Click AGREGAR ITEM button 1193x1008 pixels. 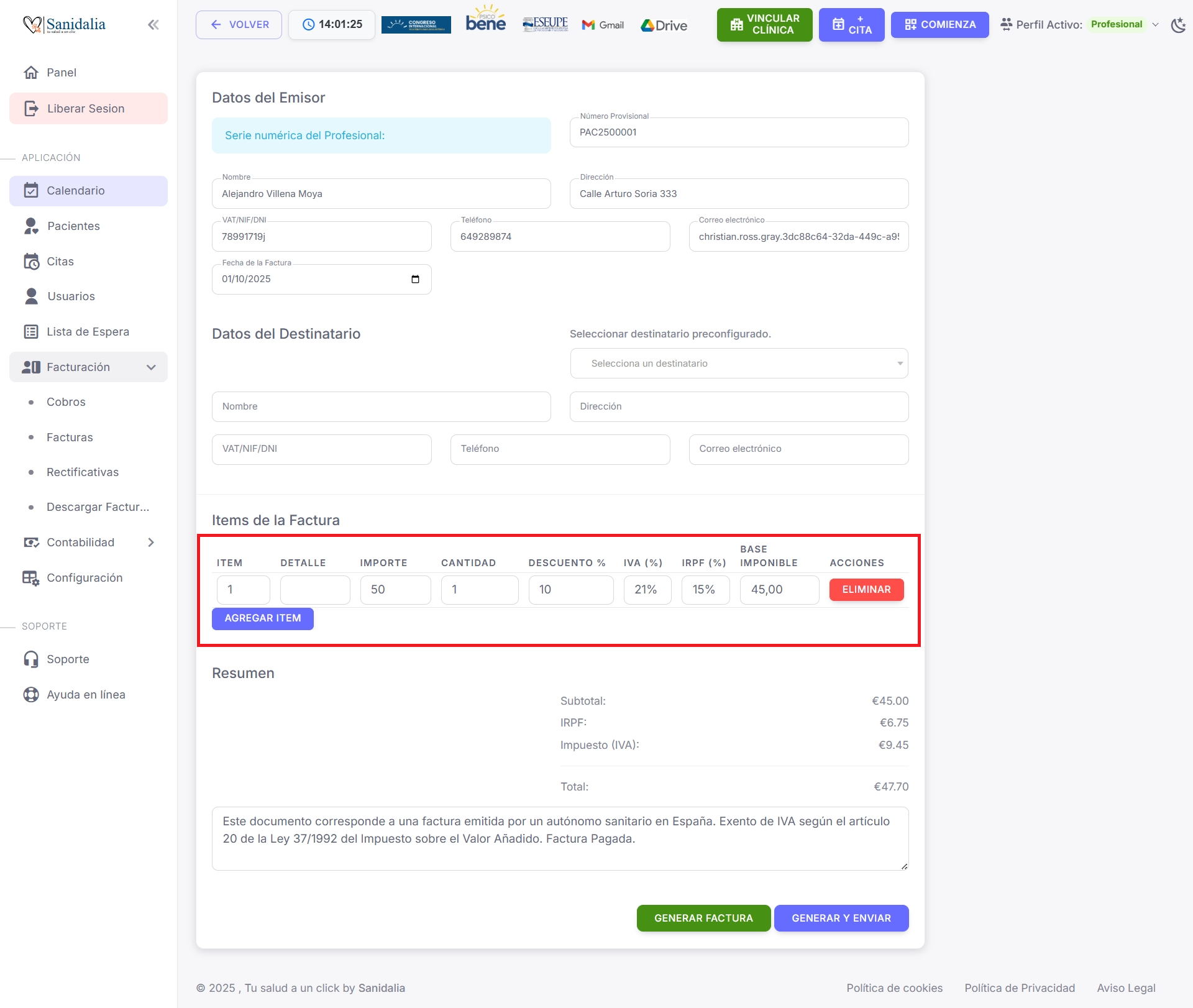point(262,618)
